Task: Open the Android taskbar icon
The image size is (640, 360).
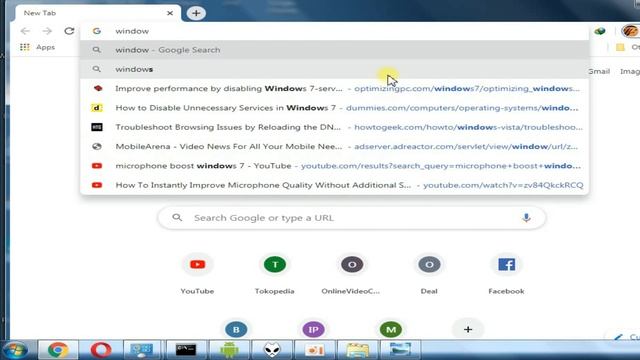Action: click(229, 350)
